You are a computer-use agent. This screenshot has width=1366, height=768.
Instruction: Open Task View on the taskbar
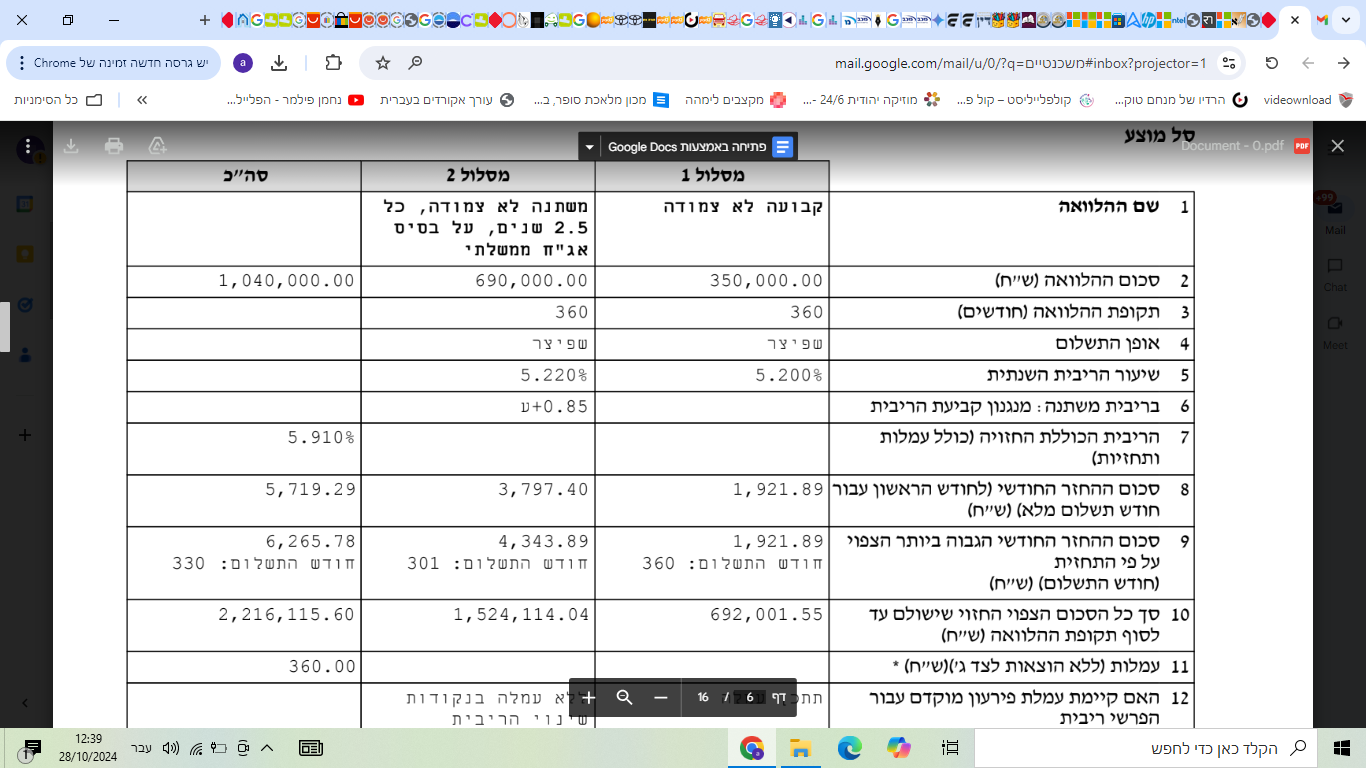coord(949,748)
